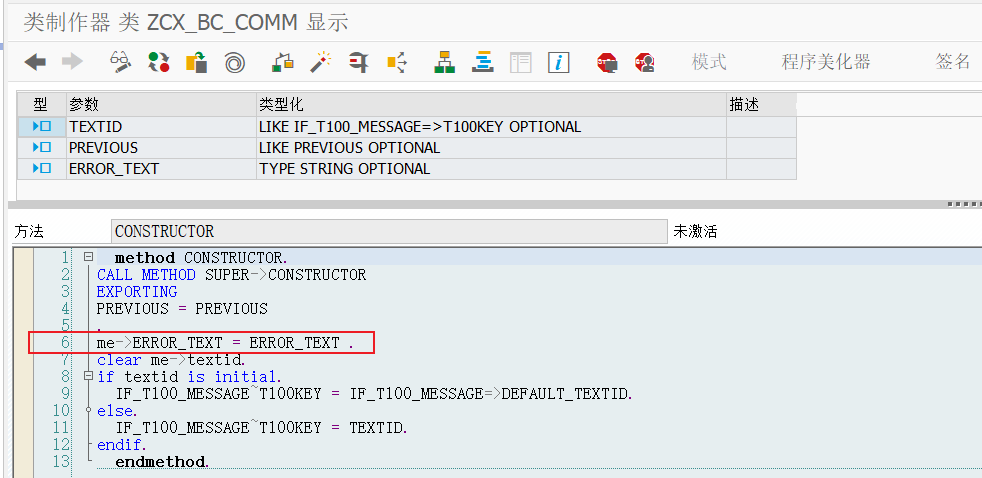Click the 型 column header

click(x=42, y=105)
